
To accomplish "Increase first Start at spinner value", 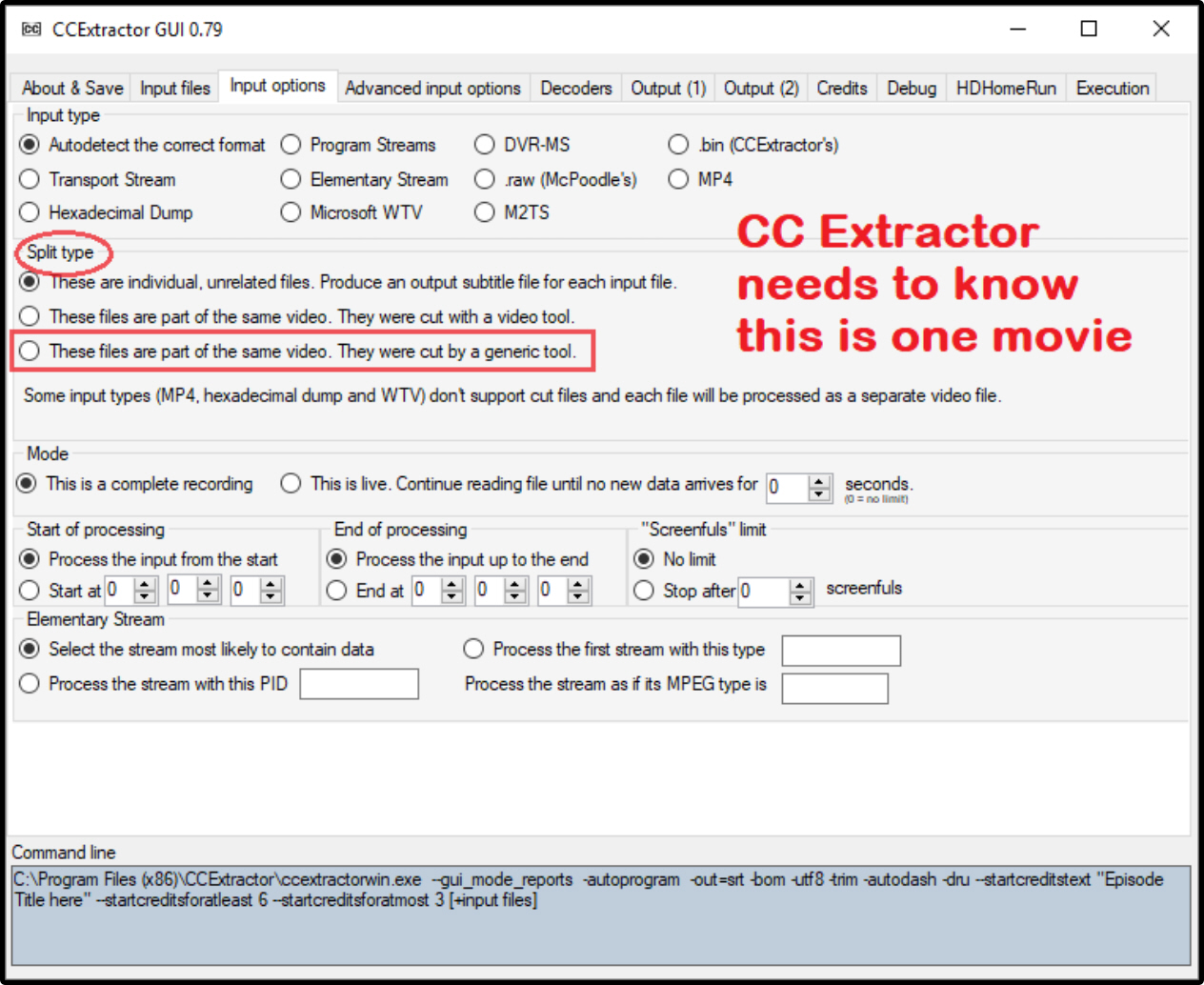I will [x=145, y=584].
